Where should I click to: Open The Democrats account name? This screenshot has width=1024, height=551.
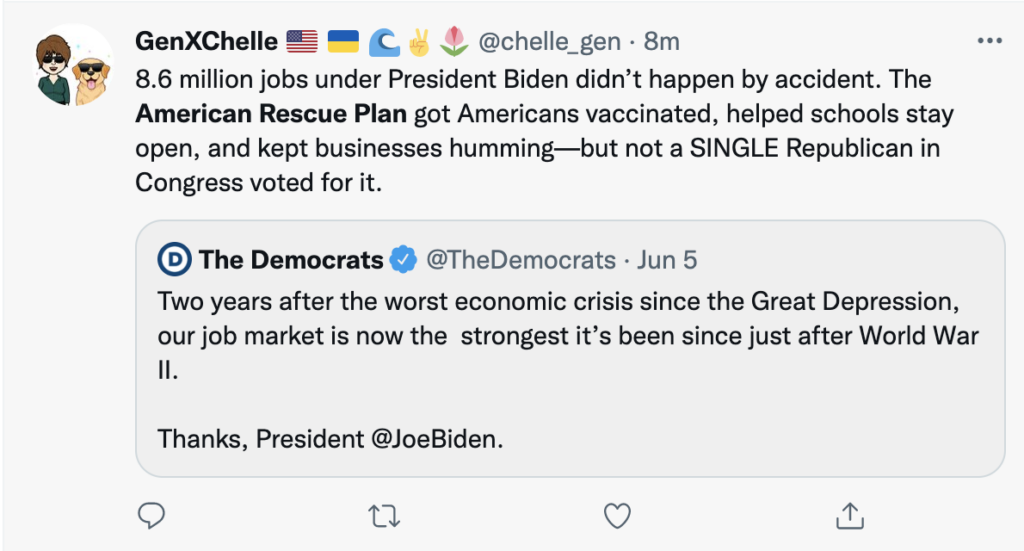pyautogui.click(x=291, y=261)
